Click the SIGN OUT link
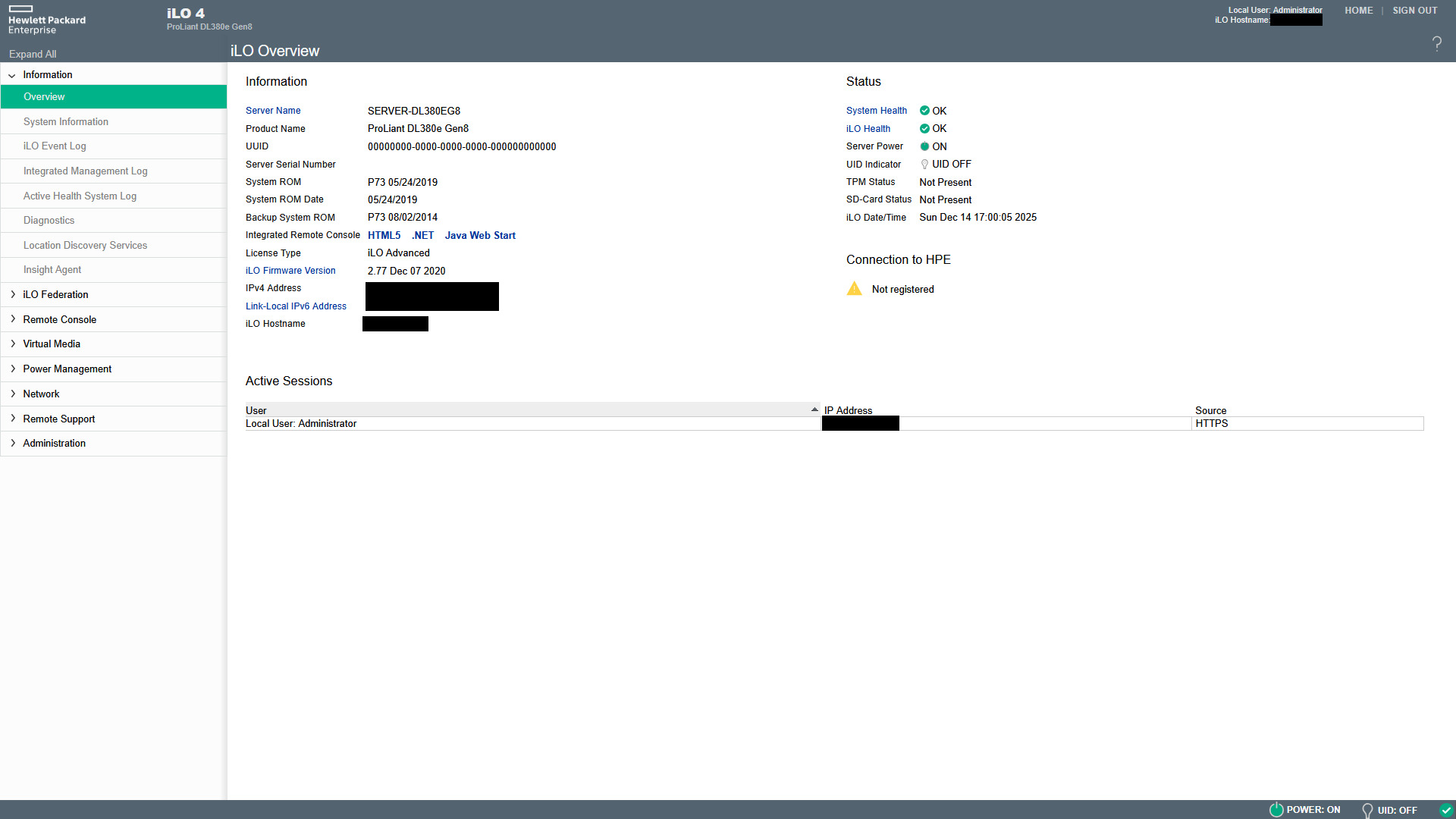 (1414, 11)
